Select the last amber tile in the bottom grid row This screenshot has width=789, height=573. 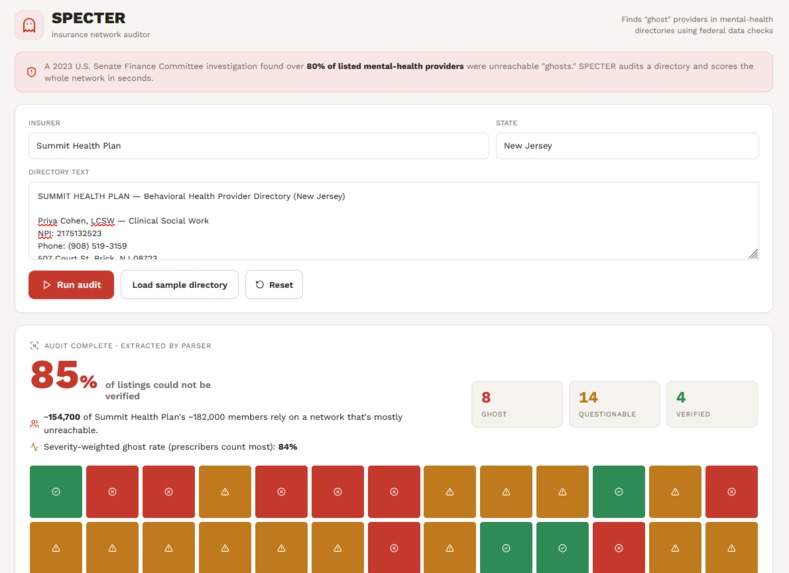coord(731,547)
